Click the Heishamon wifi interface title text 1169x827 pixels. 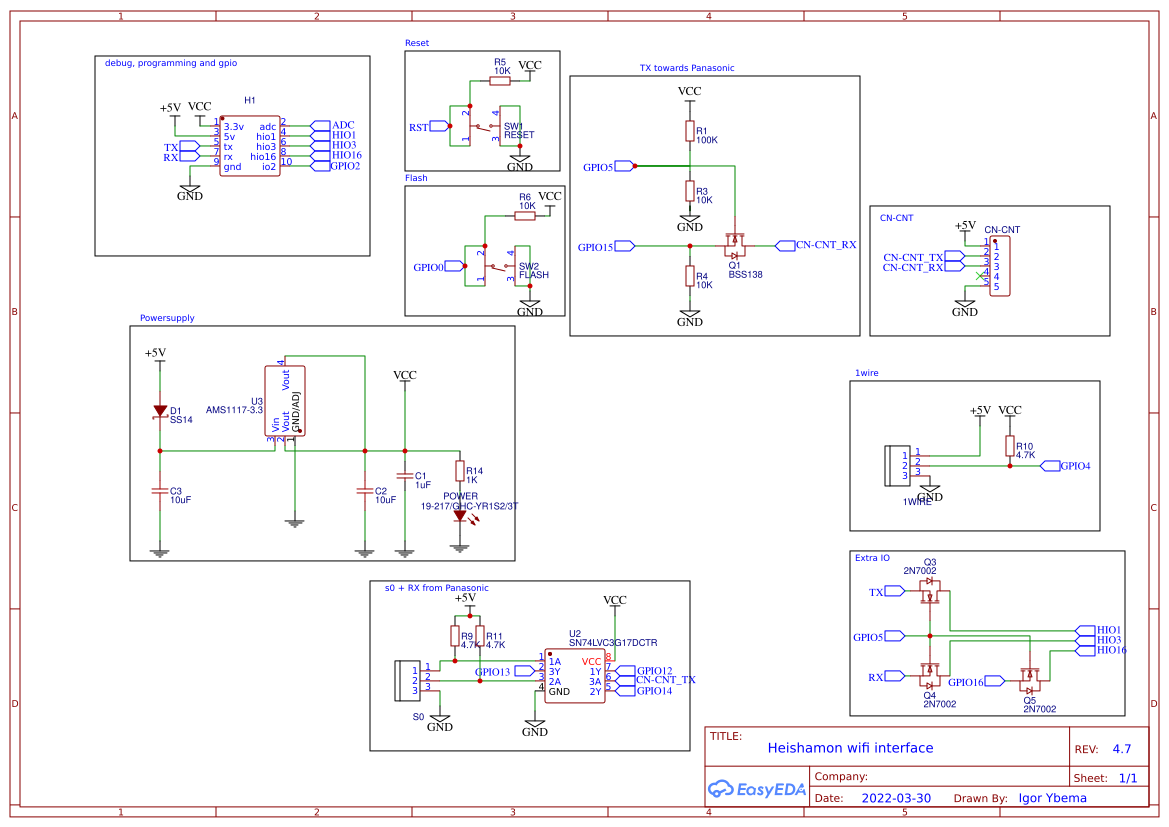[849, 748]
